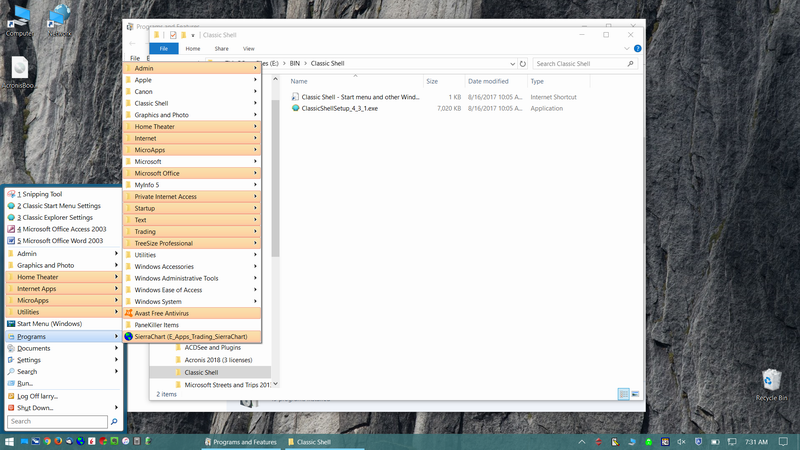
Task: Open the Action Center notification icon
Action: tap(783, 442)
